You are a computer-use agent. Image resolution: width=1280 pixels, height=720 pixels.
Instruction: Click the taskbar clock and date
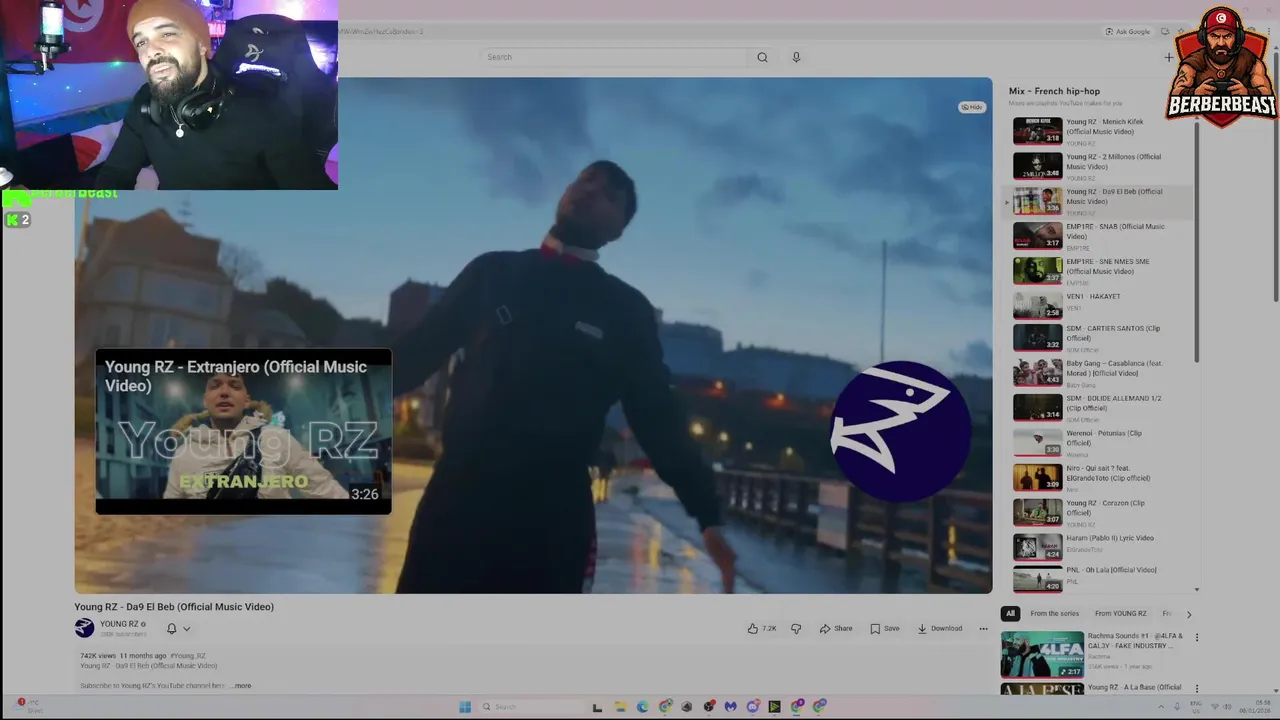[1255, 707]
